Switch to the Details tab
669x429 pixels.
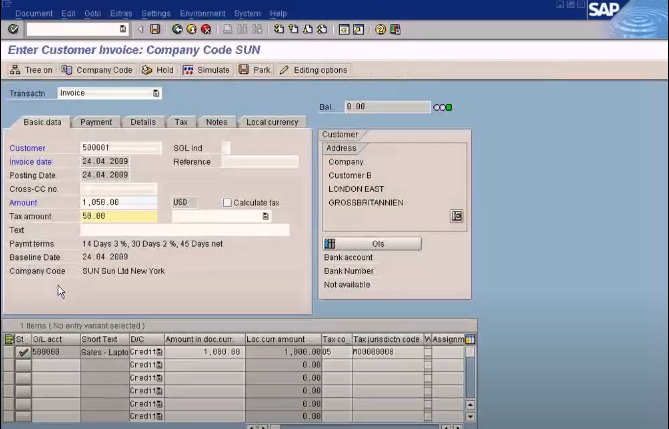(143, 122)
